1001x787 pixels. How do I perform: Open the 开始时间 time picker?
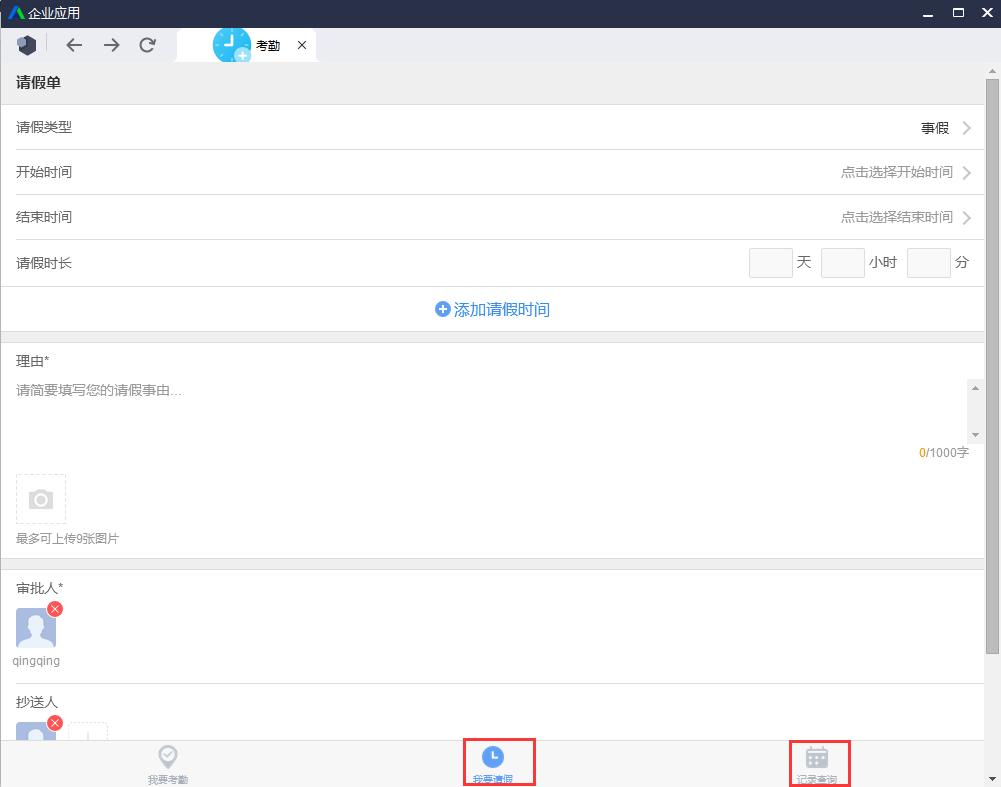(898, 172)
